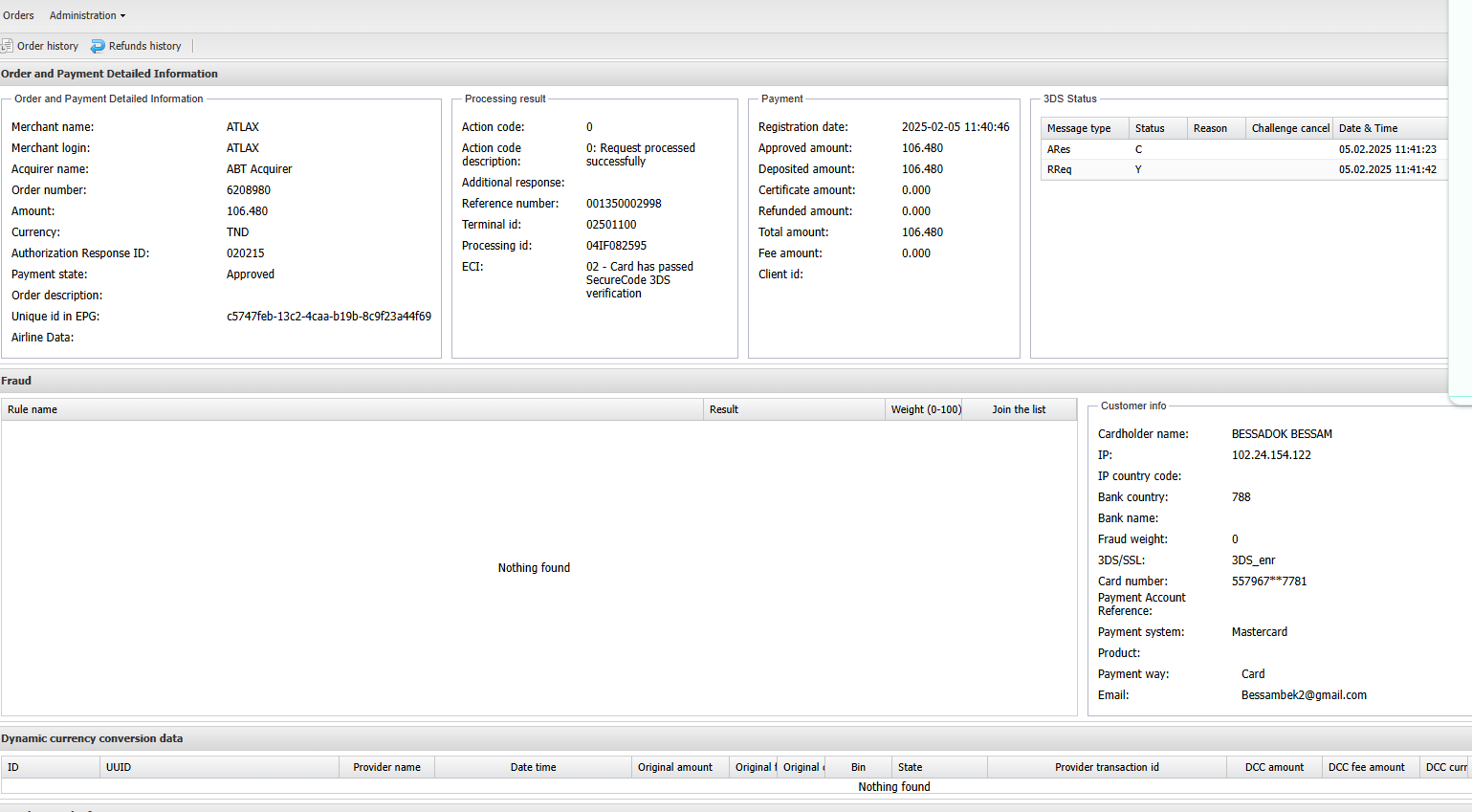Click the Provider transaction id header

(1107, 767)
